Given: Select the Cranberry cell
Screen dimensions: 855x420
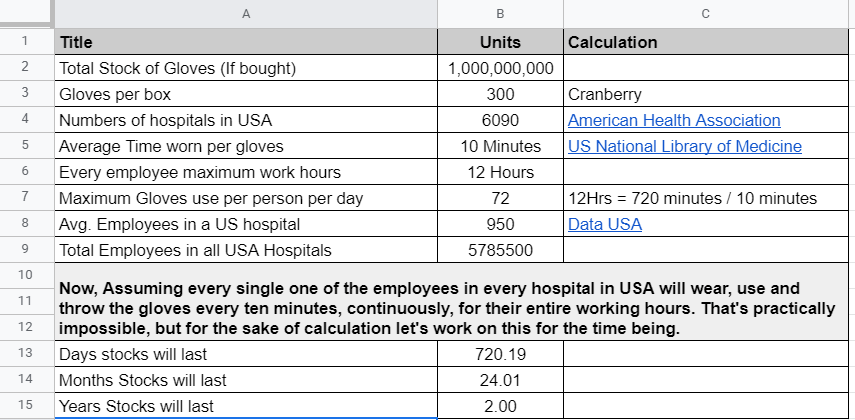Looking at the screenshot, I should pos(708,94).
